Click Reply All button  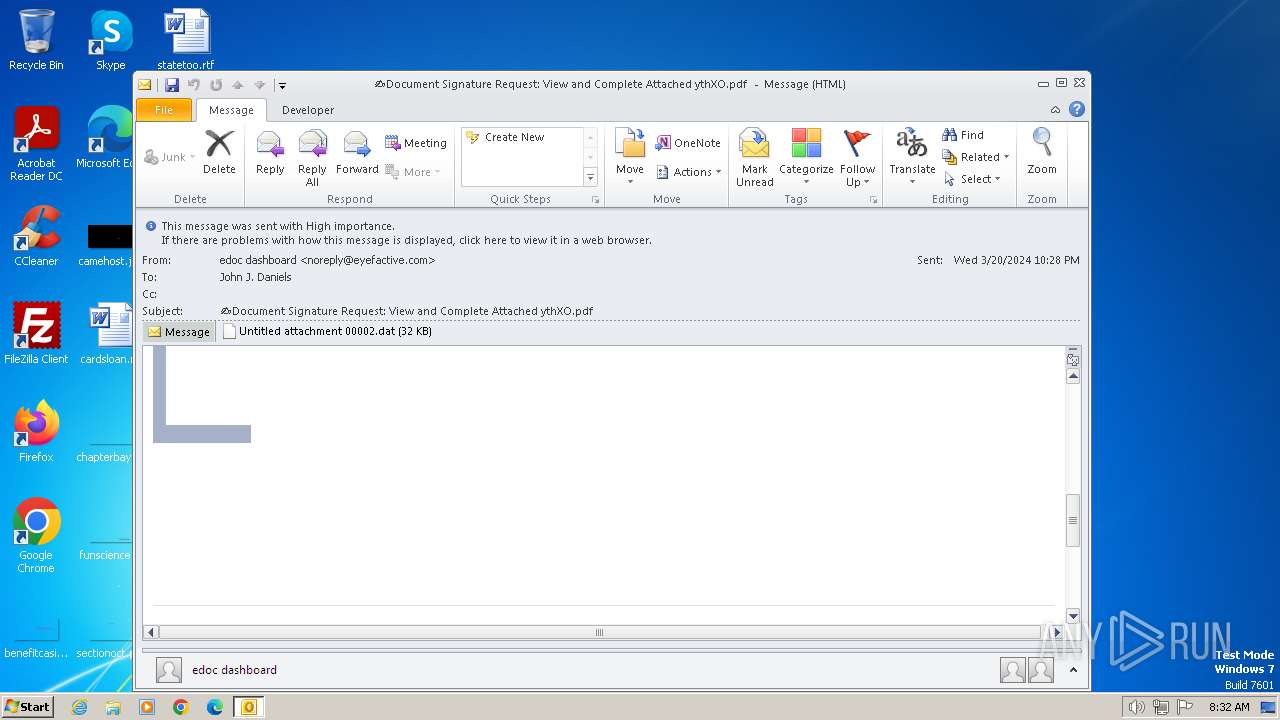pos(312,158)
